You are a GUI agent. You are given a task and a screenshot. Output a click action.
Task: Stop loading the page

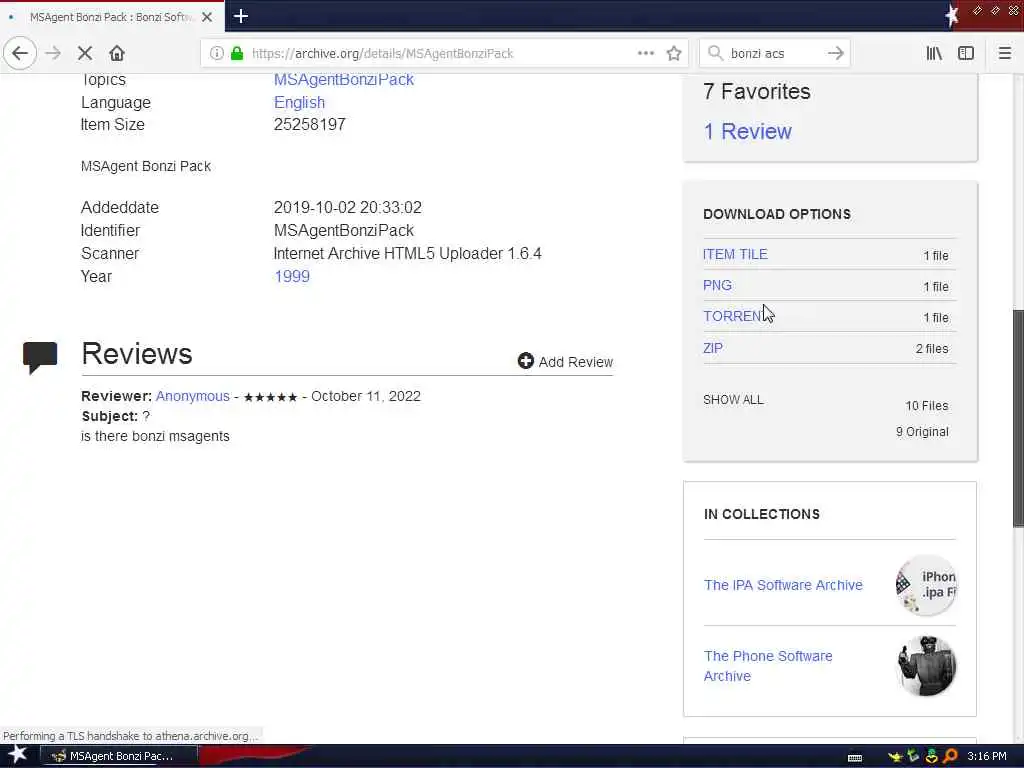click(85, 53)
